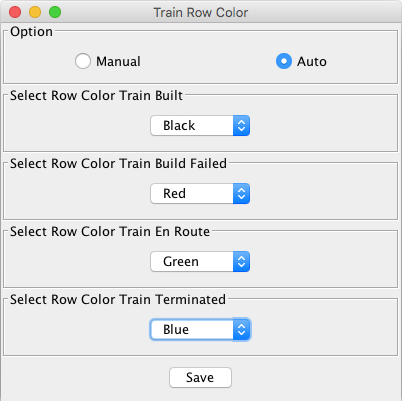
Task: Open the En Route color dropdown showing Green
Action: point(200,262)
